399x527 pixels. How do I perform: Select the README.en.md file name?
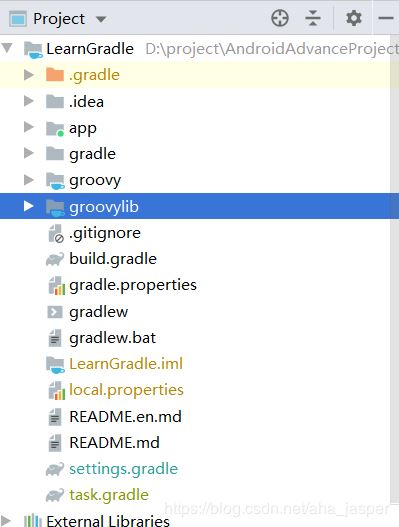tap(125, 417)
